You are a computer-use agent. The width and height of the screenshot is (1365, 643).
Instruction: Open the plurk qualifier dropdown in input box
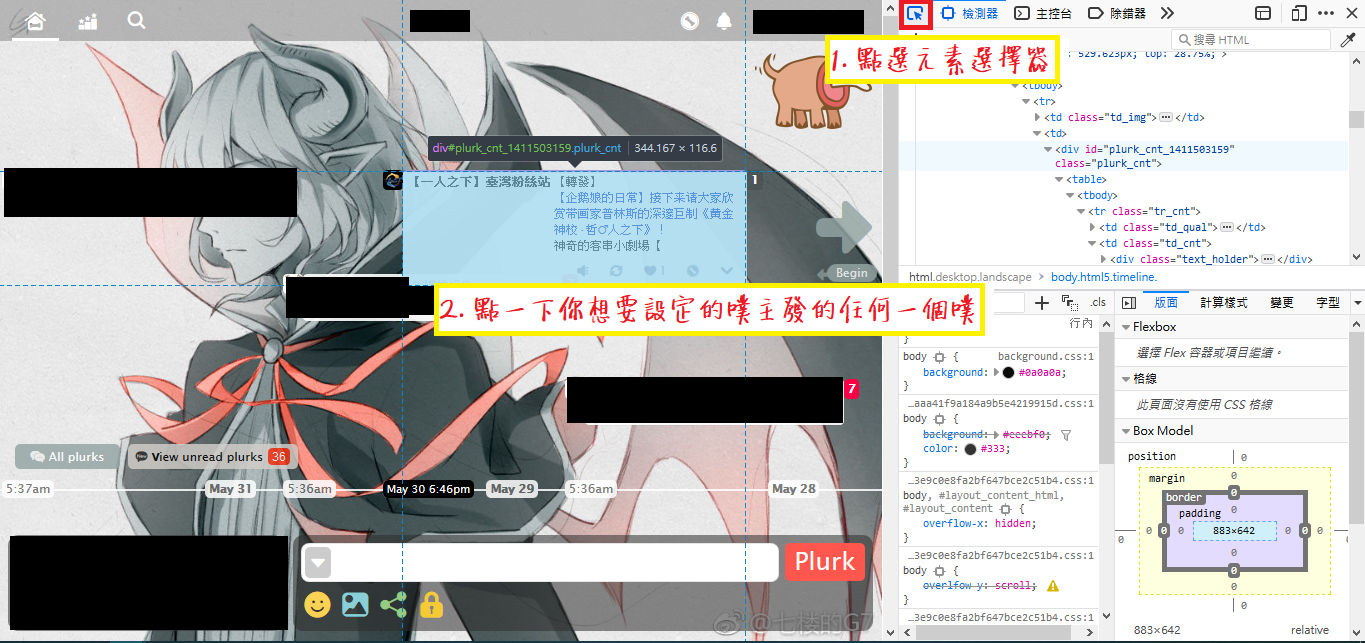(318, 562)
